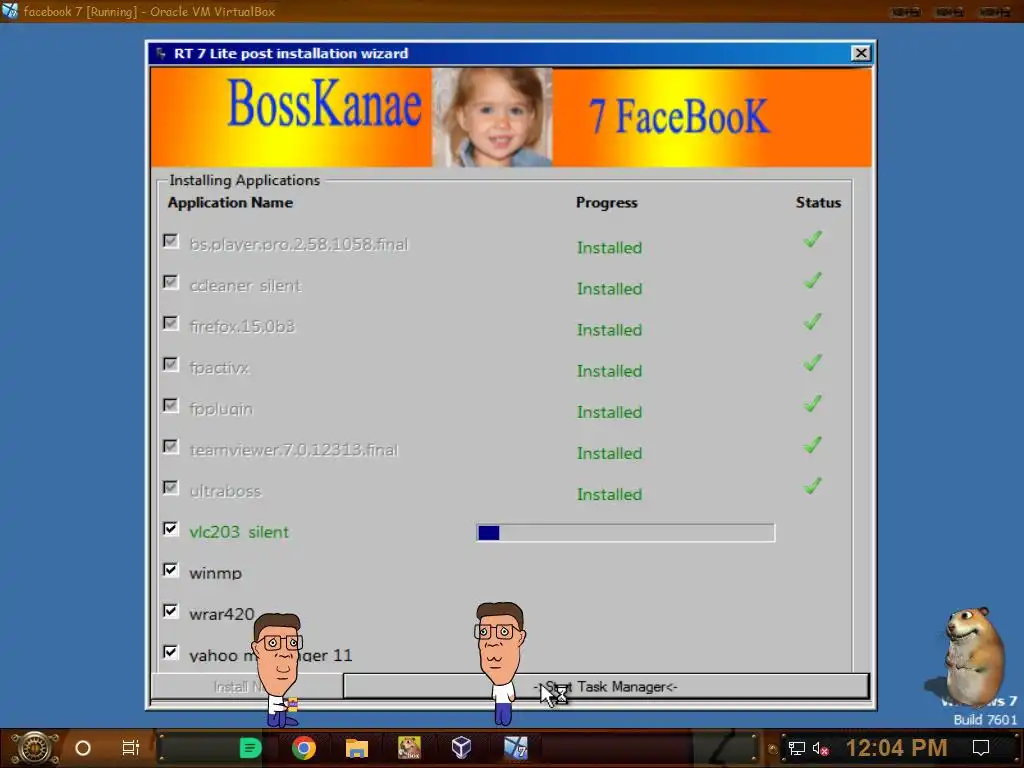The image size is (1024, 768).
Task: Open Task View on the taskbar
Action: tap(131, 748)
